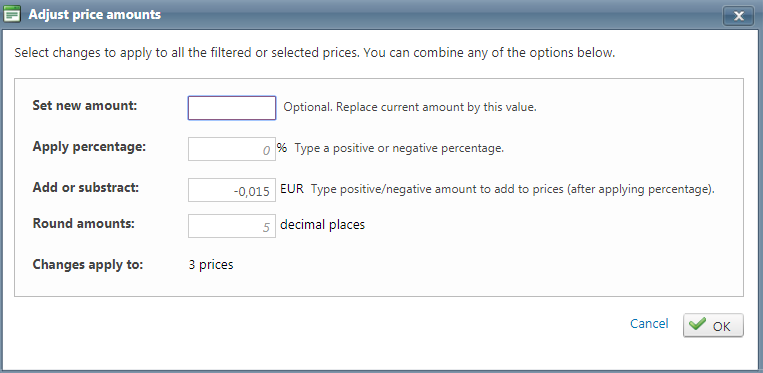The image size is (763, 373).
Task: Focus the Set new amount field
Action: [x=232, y=108]
